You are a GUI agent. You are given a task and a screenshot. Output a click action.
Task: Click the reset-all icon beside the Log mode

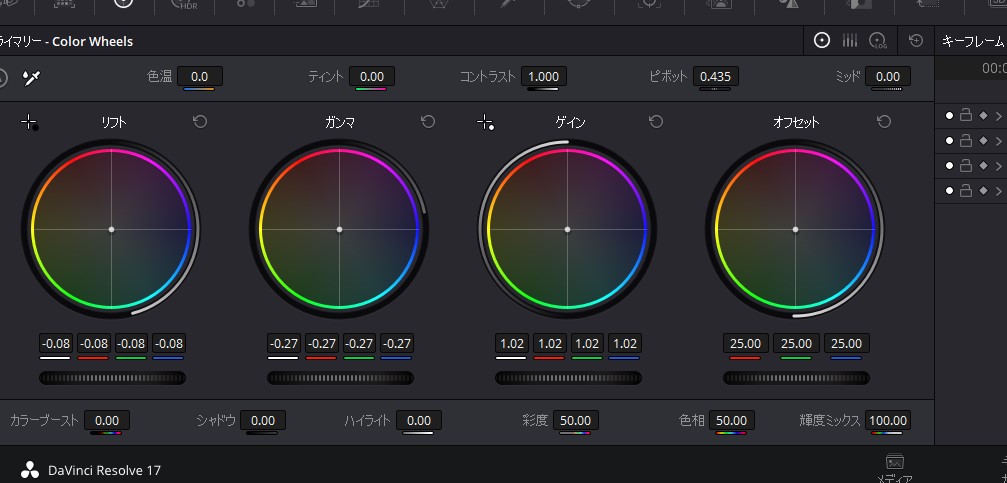tap(916, 40)
